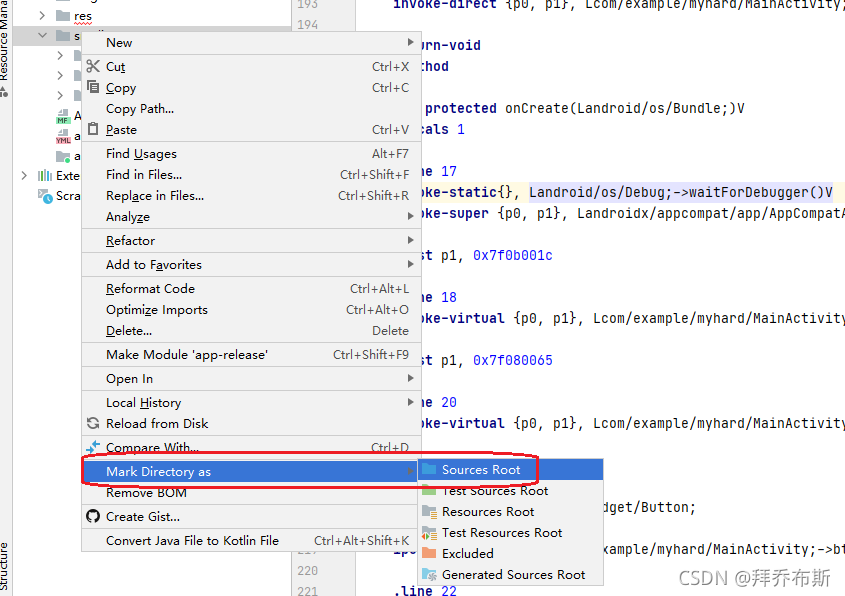Choose Excluded in the submenu
This screenshot has height=596, width=845.
pyautogui.click(x=511, y=553)
